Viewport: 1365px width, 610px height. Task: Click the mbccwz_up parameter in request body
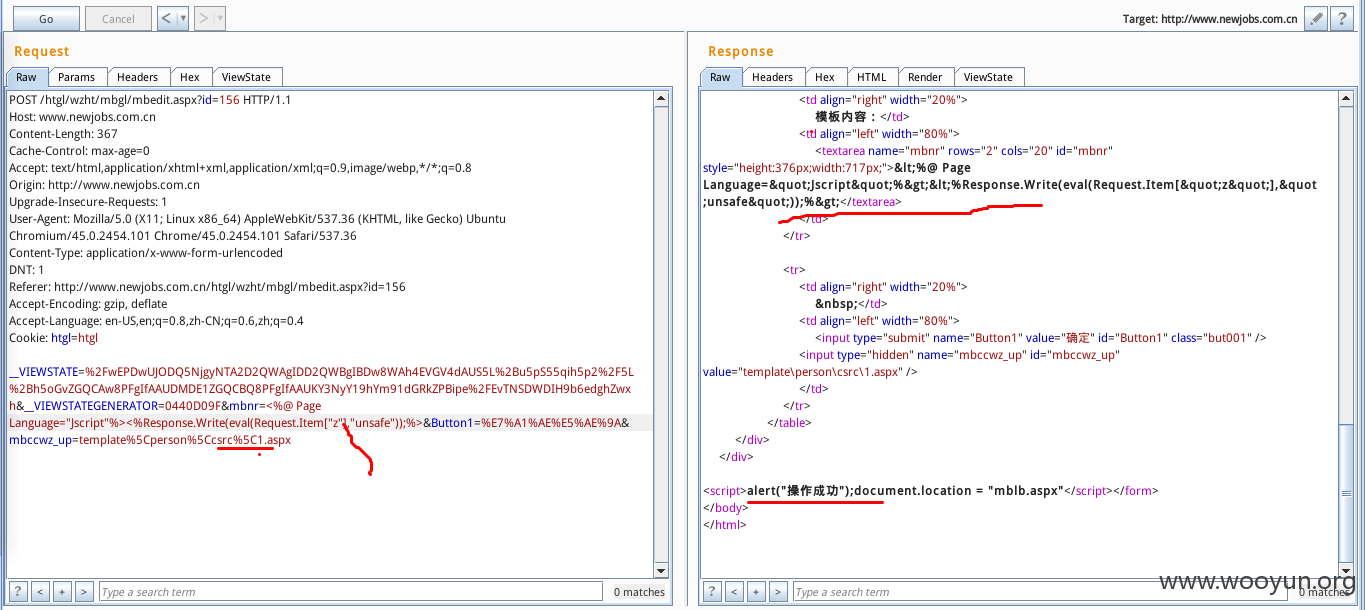[150, 440]
